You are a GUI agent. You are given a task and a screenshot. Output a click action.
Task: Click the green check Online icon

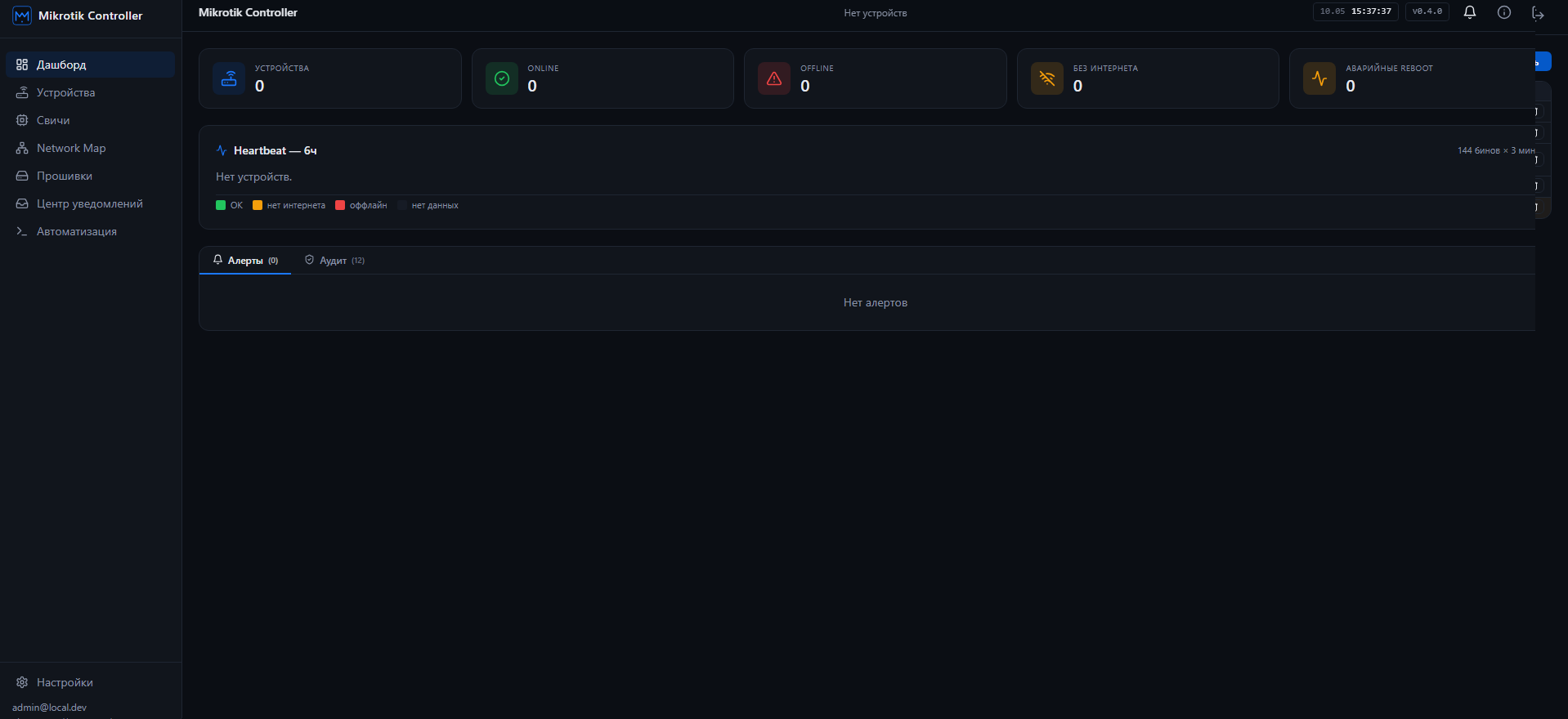pos(502,78)
